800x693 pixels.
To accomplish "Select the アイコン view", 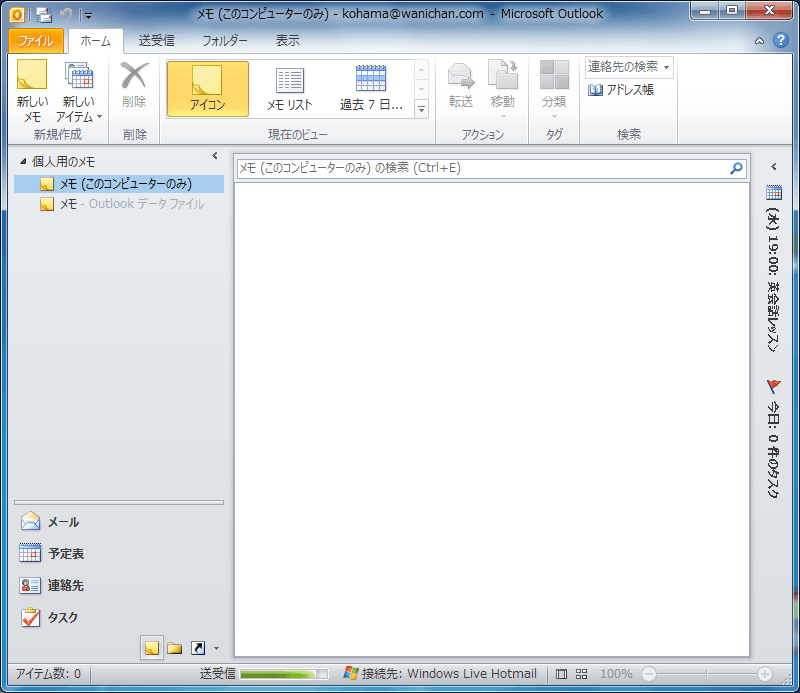I will (208, 89).
